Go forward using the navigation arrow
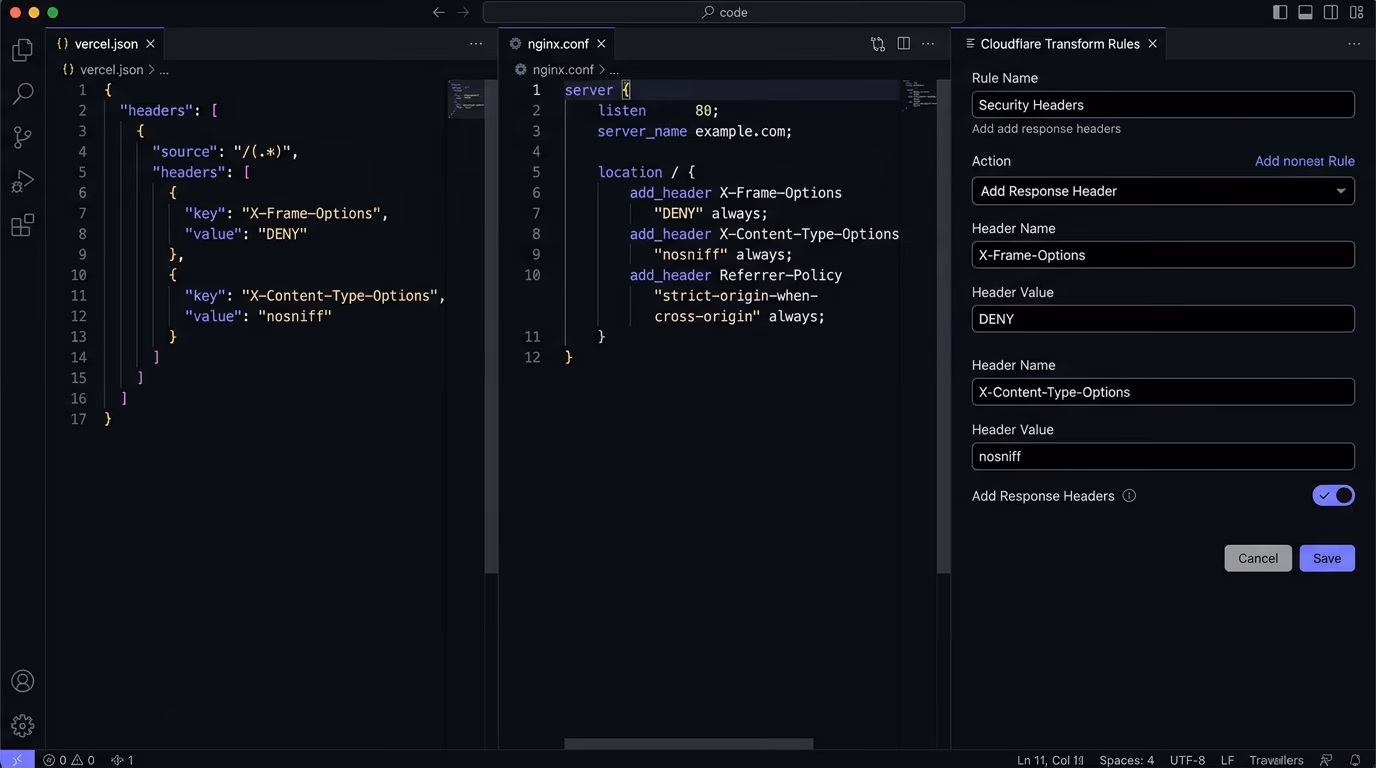 [463, 12]
